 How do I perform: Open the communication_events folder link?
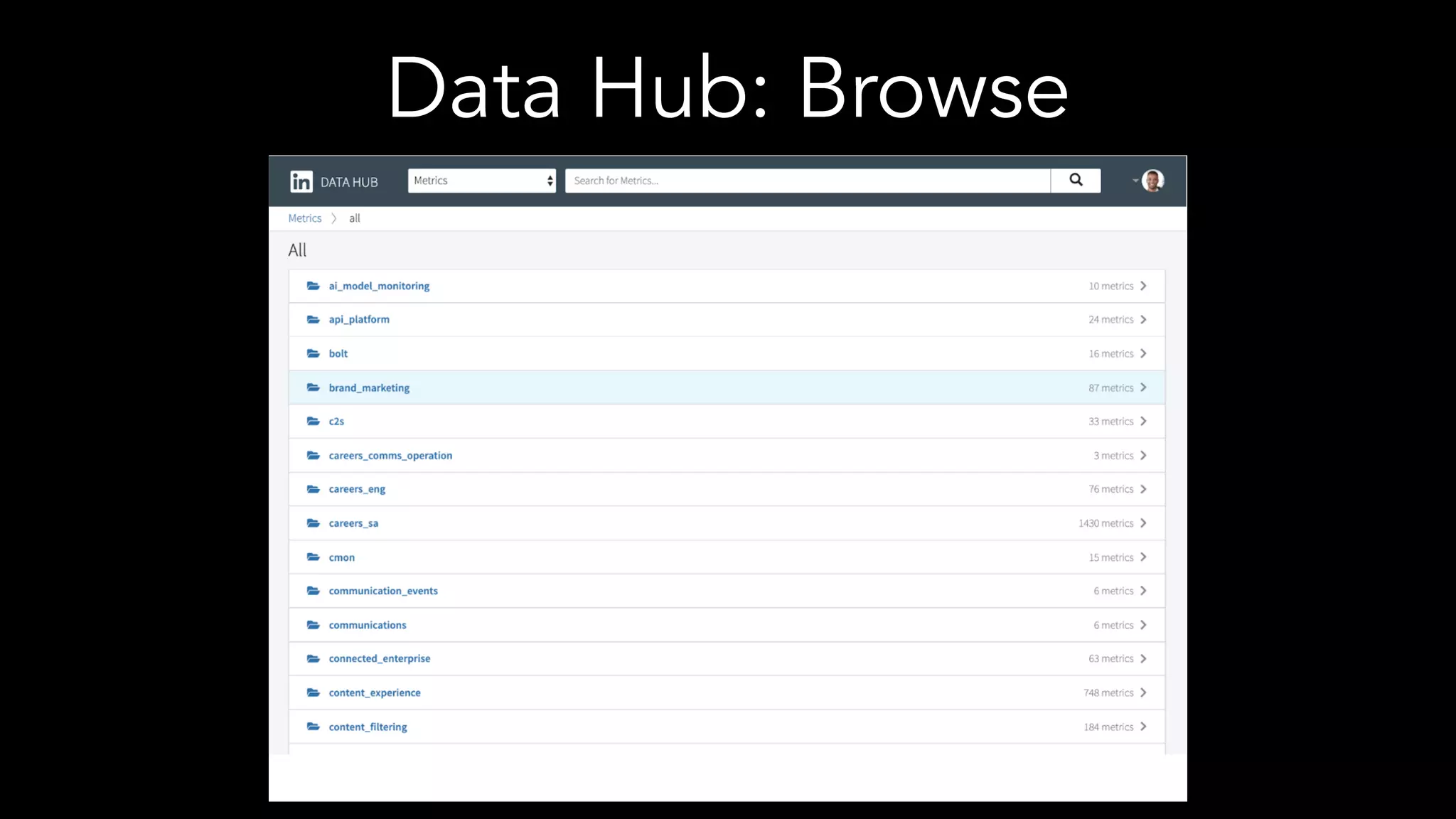pyautogui.click(x=383, y=591)
